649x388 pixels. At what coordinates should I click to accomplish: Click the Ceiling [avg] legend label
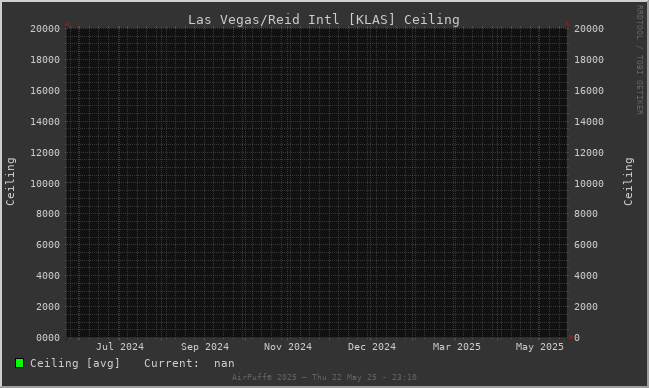[x=75, y=363]
